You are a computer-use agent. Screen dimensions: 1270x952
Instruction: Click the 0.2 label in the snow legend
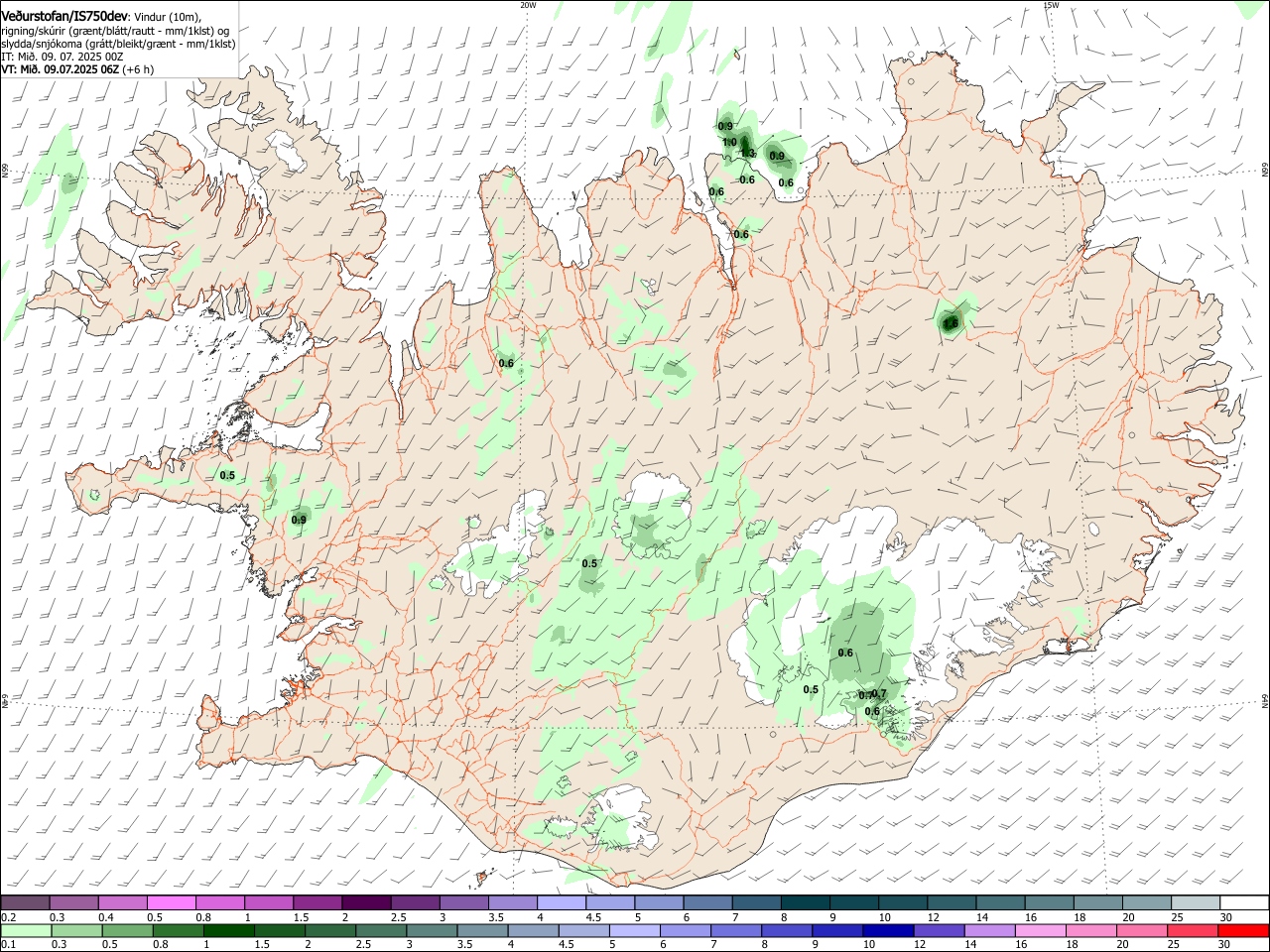[x=8, y=917]
